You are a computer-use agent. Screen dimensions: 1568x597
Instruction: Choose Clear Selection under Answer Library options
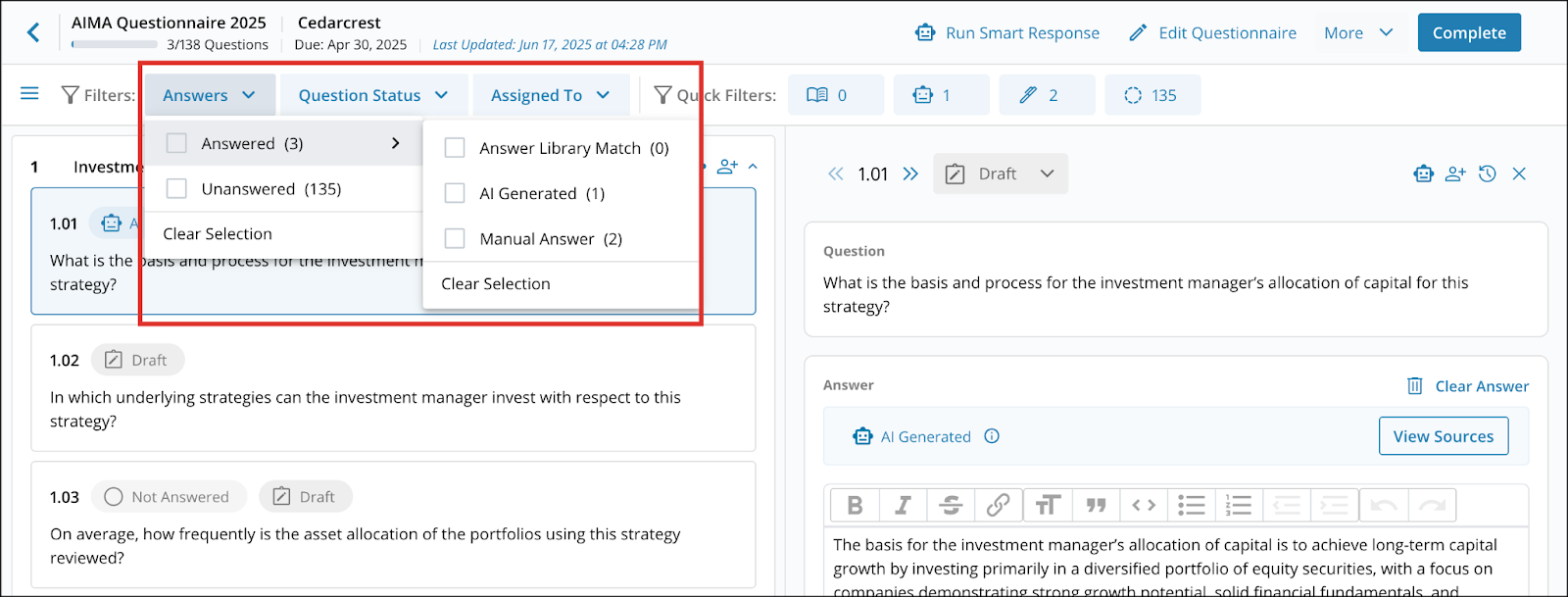pos(496,283)
